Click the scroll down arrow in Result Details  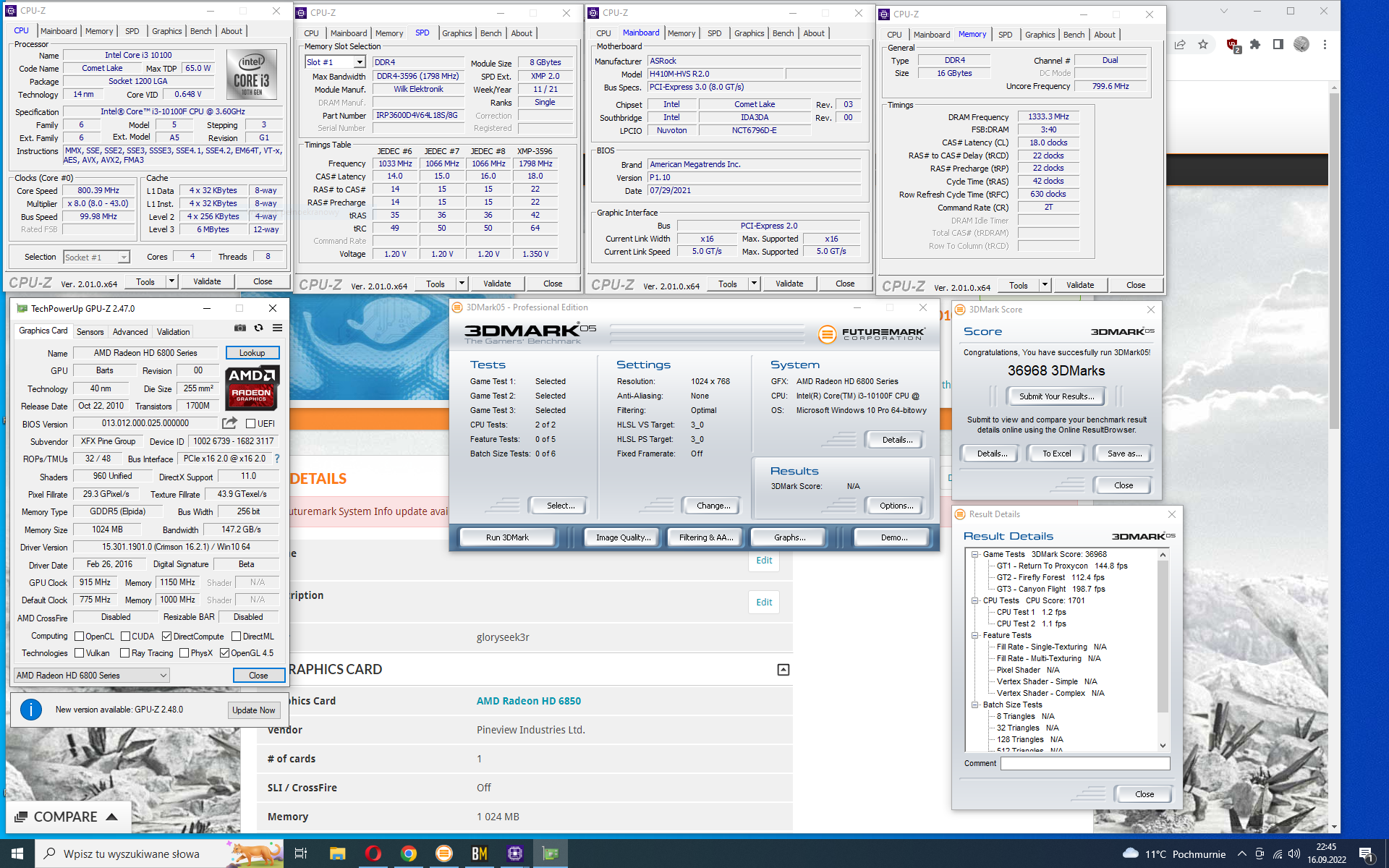click(x=1163, y=746)
